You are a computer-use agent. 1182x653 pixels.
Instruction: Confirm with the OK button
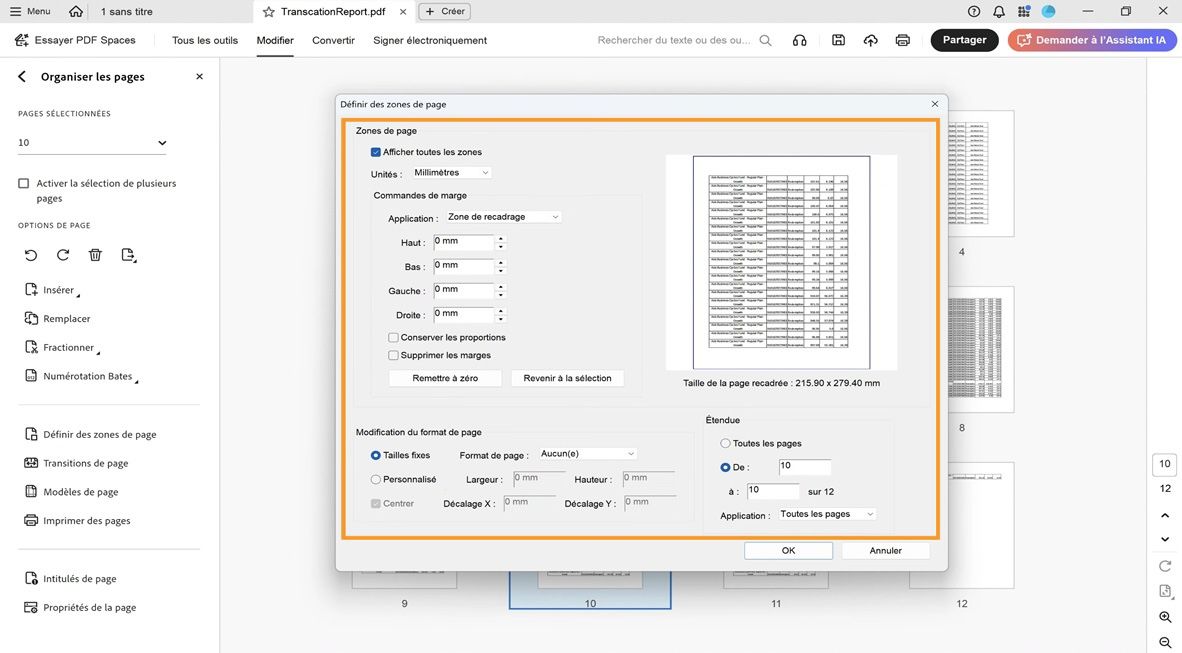[789, 550]
